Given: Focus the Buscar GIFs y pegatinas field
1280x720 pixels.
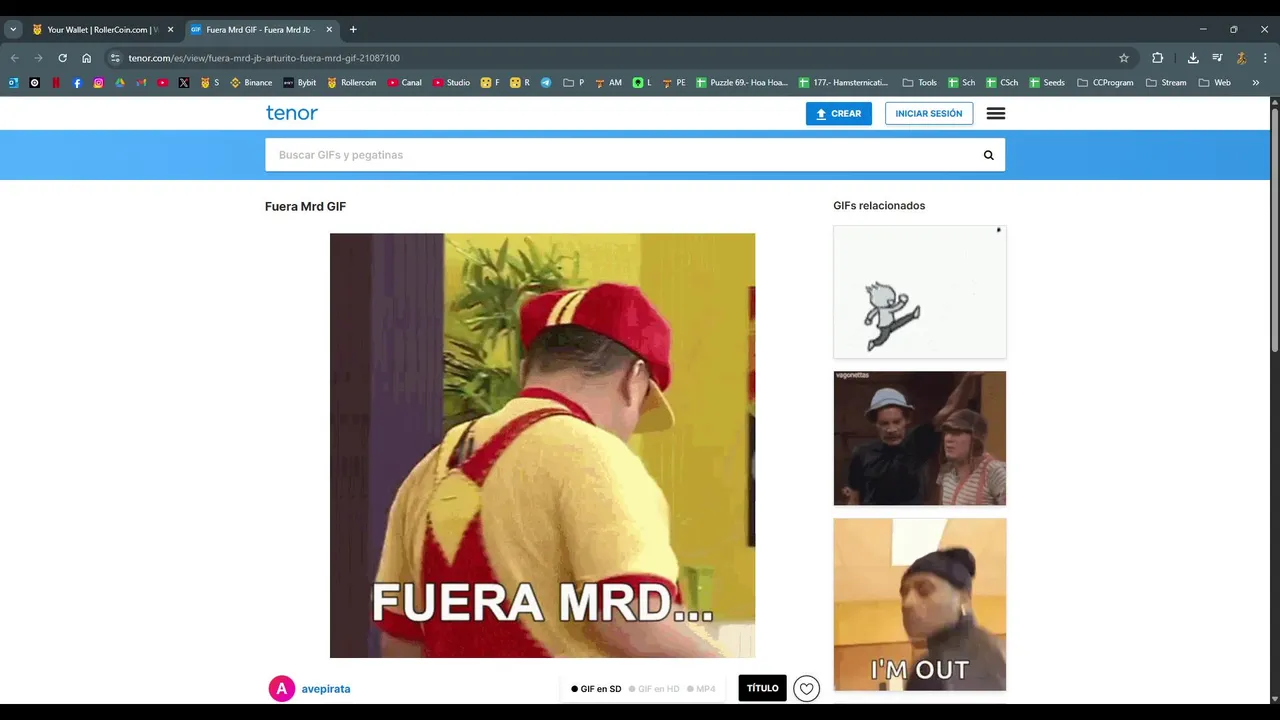Looking at the screenshot, I should click(x=620, y=155).
